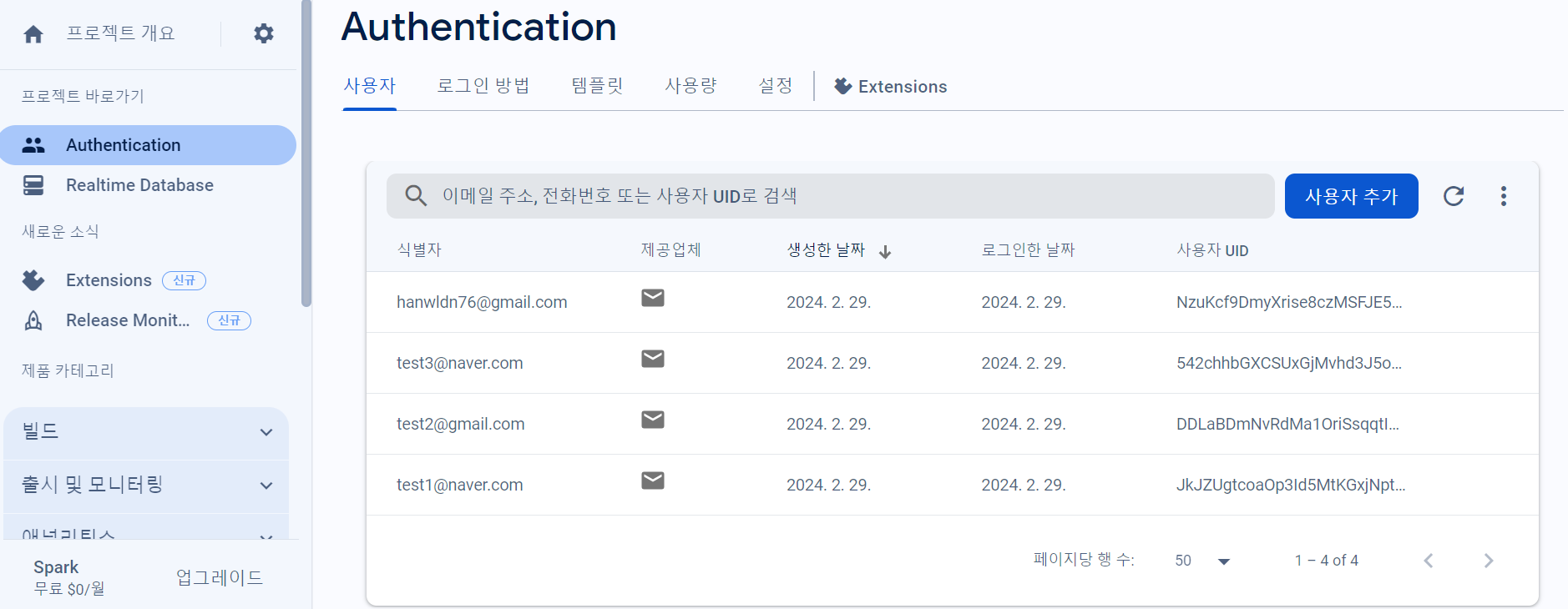Click email provider icon for test3@naver.com
Screen dimensions: 1568x609
(653, 359)
